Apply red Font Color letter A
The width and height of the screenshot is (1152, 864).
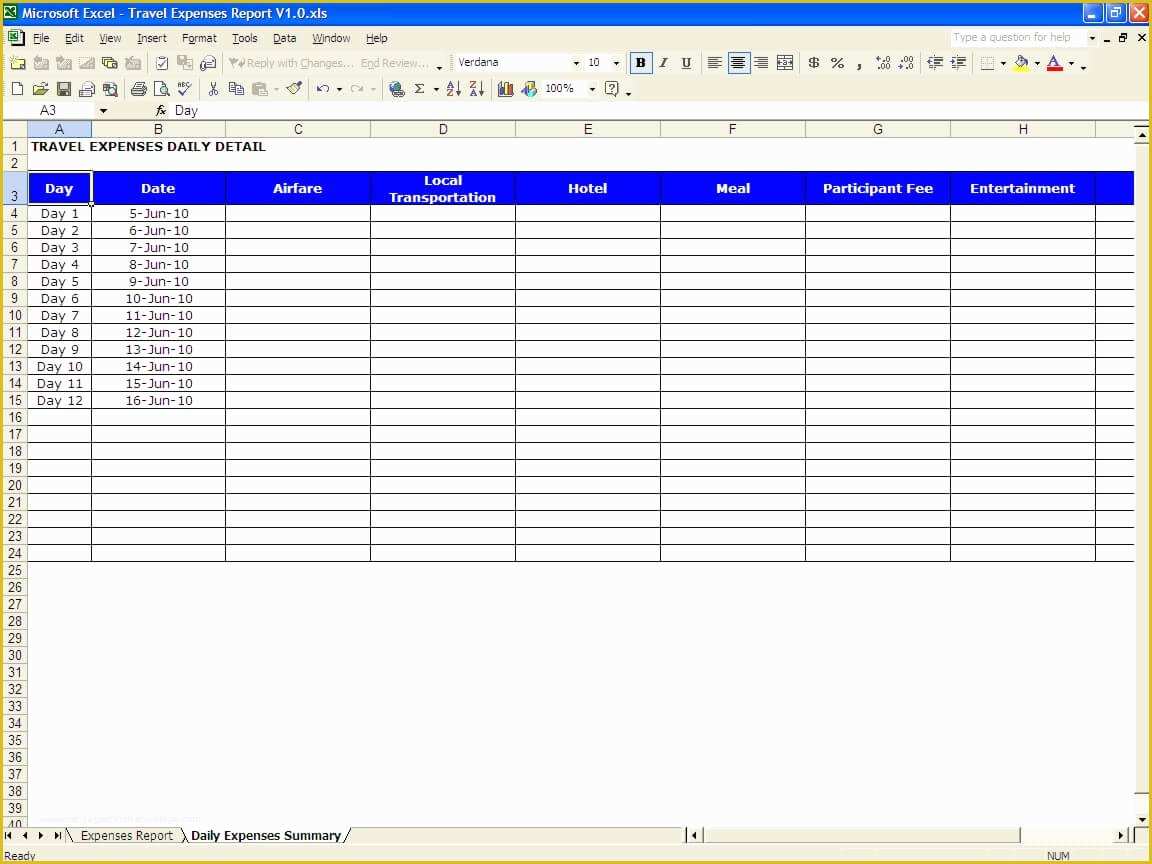(1055, 63)
